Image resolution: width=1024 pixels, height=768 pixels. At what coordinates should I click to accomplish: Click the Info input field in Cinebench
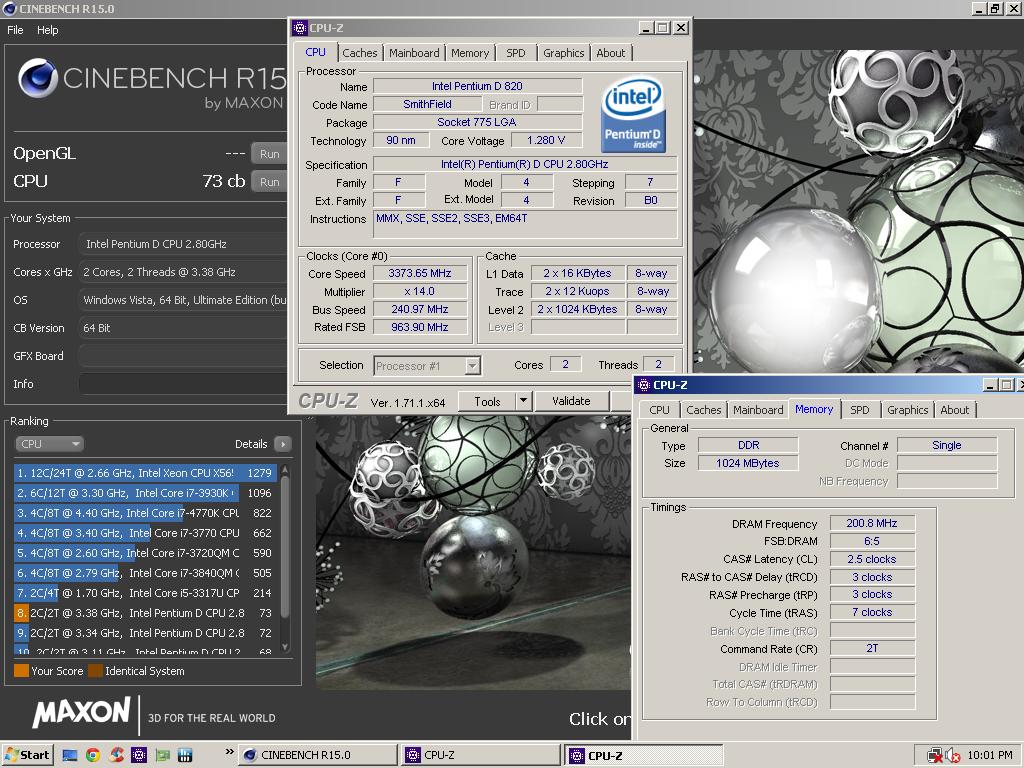183,384
